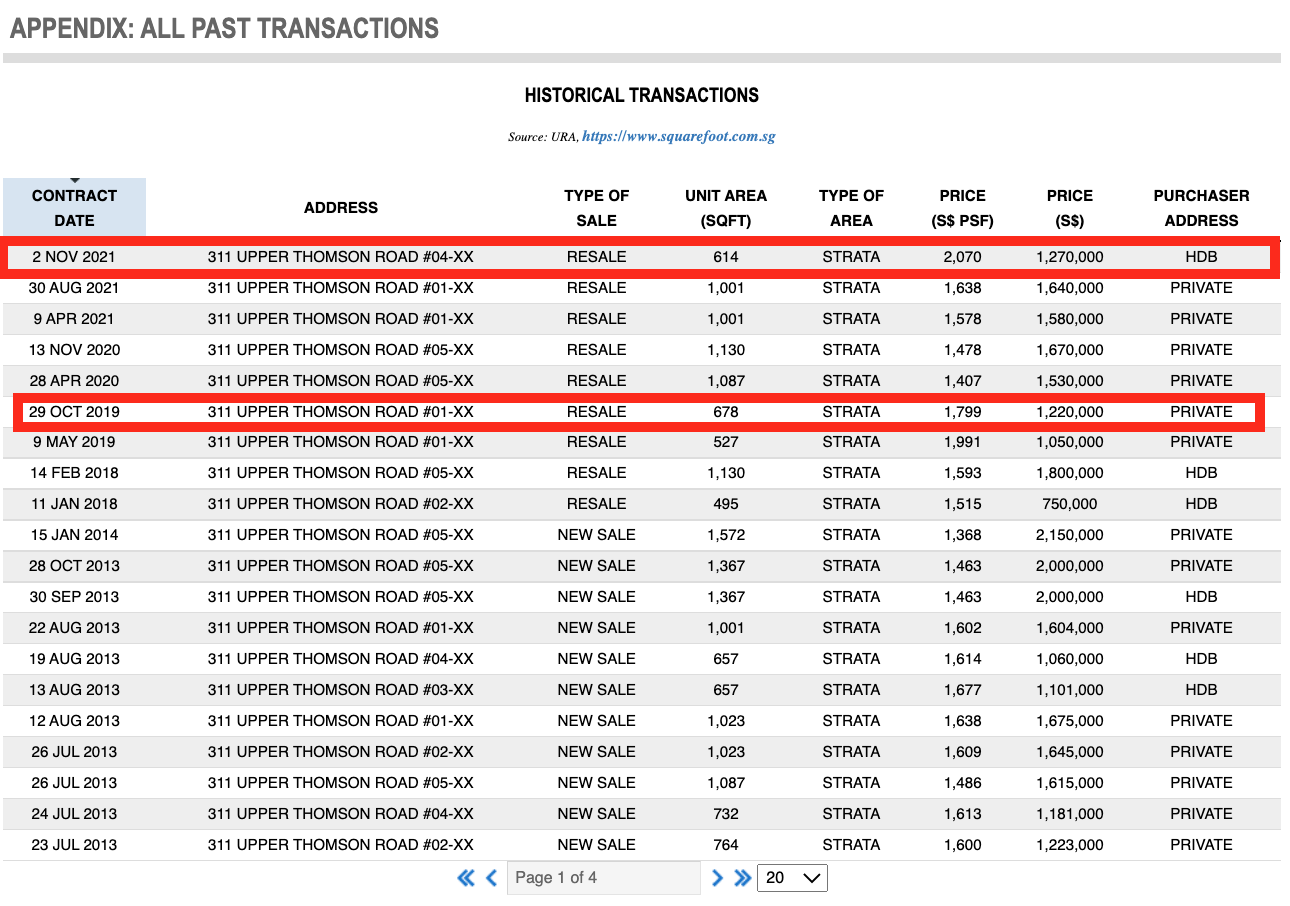Click the PSF value 1,799
The image size is (1290, 906).
(963, 412)
